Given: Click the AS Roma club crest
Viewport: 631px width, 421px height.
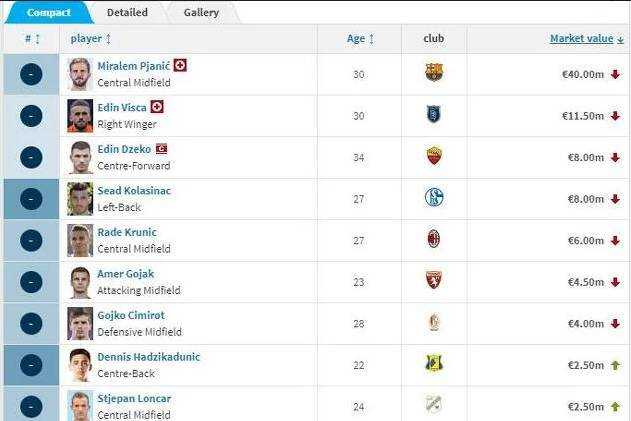Looking at the screenshot, I should [433, 156].
